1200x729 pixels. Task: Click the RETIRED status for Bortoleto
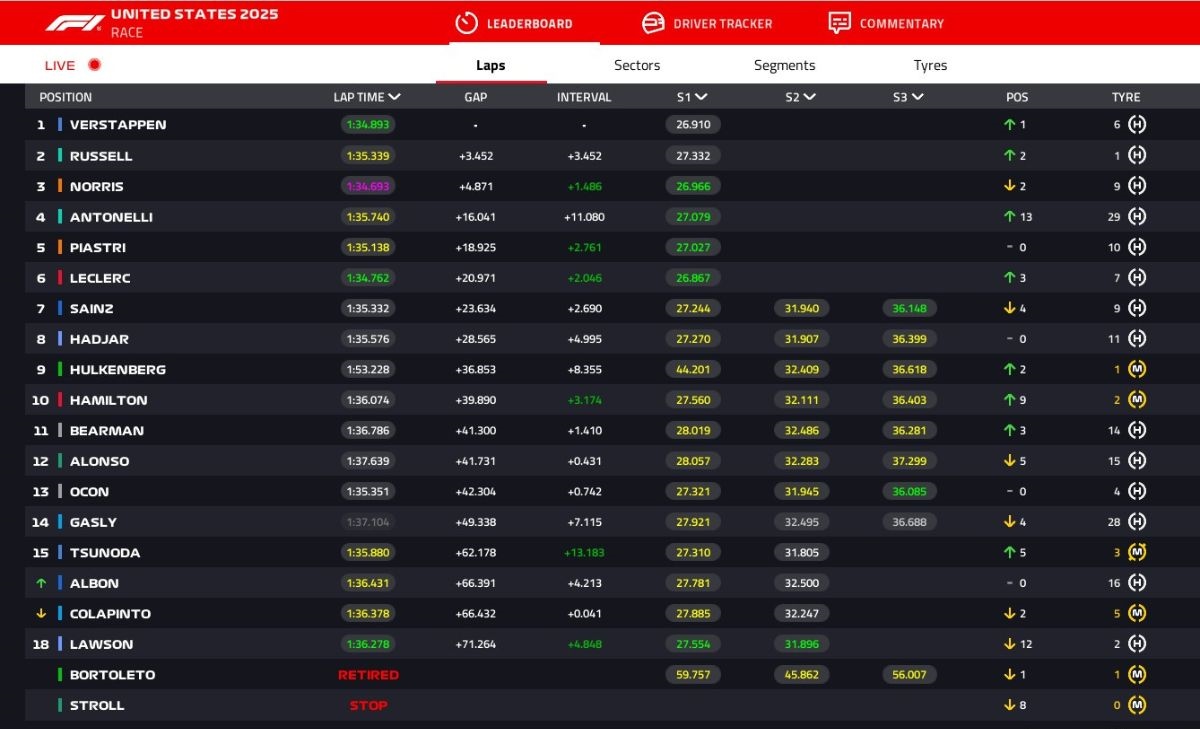pos(368,675)
